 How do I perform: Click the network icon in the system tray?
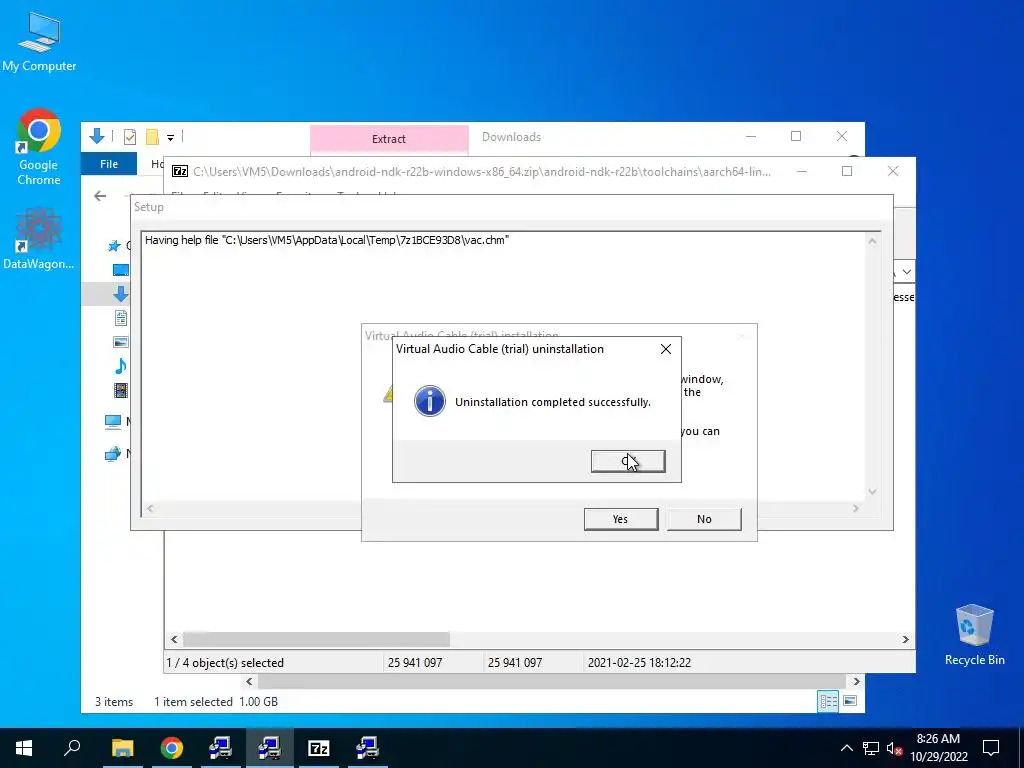coord(871,748)
